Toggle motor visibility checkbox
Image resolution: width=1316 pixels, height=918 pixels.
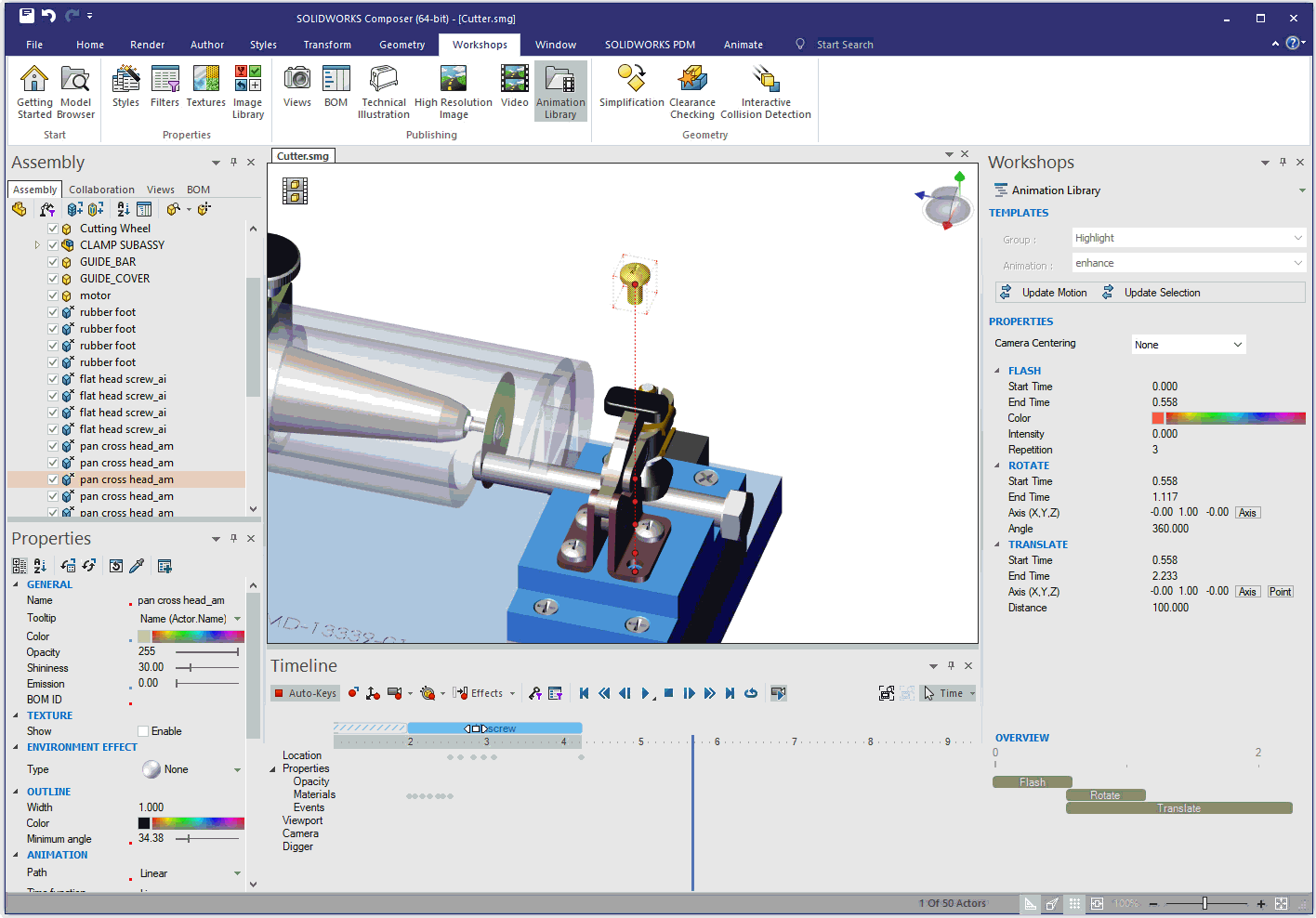pyautogui.click(x=53, y=295)
